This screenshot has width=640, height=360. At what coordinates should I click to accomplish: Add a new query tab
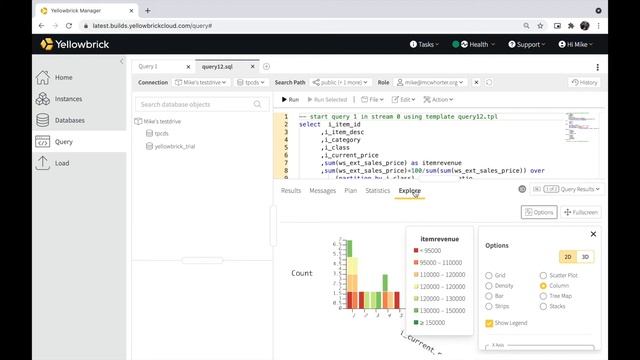click(266, 66)
